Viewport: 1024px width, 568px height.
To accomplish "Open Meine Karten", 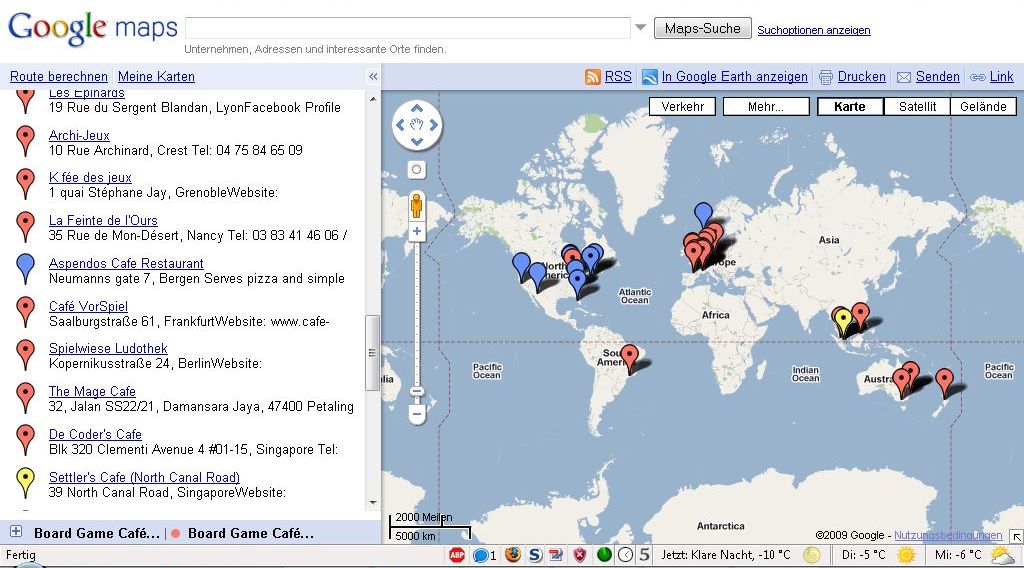I will [156, 76].
